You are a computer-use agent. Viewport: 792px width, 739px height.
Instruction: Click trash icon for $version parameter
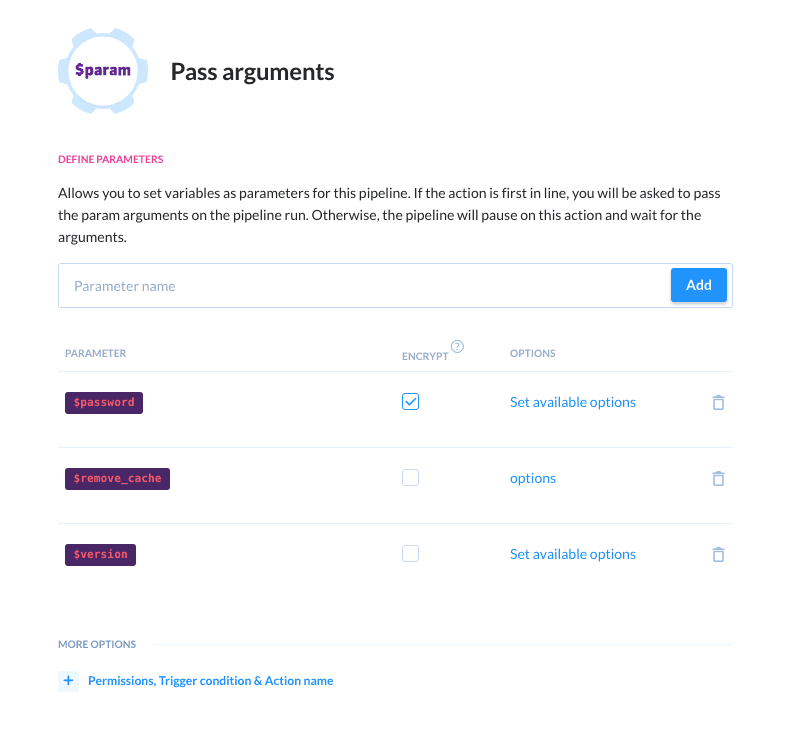click(x=717, y=554)
